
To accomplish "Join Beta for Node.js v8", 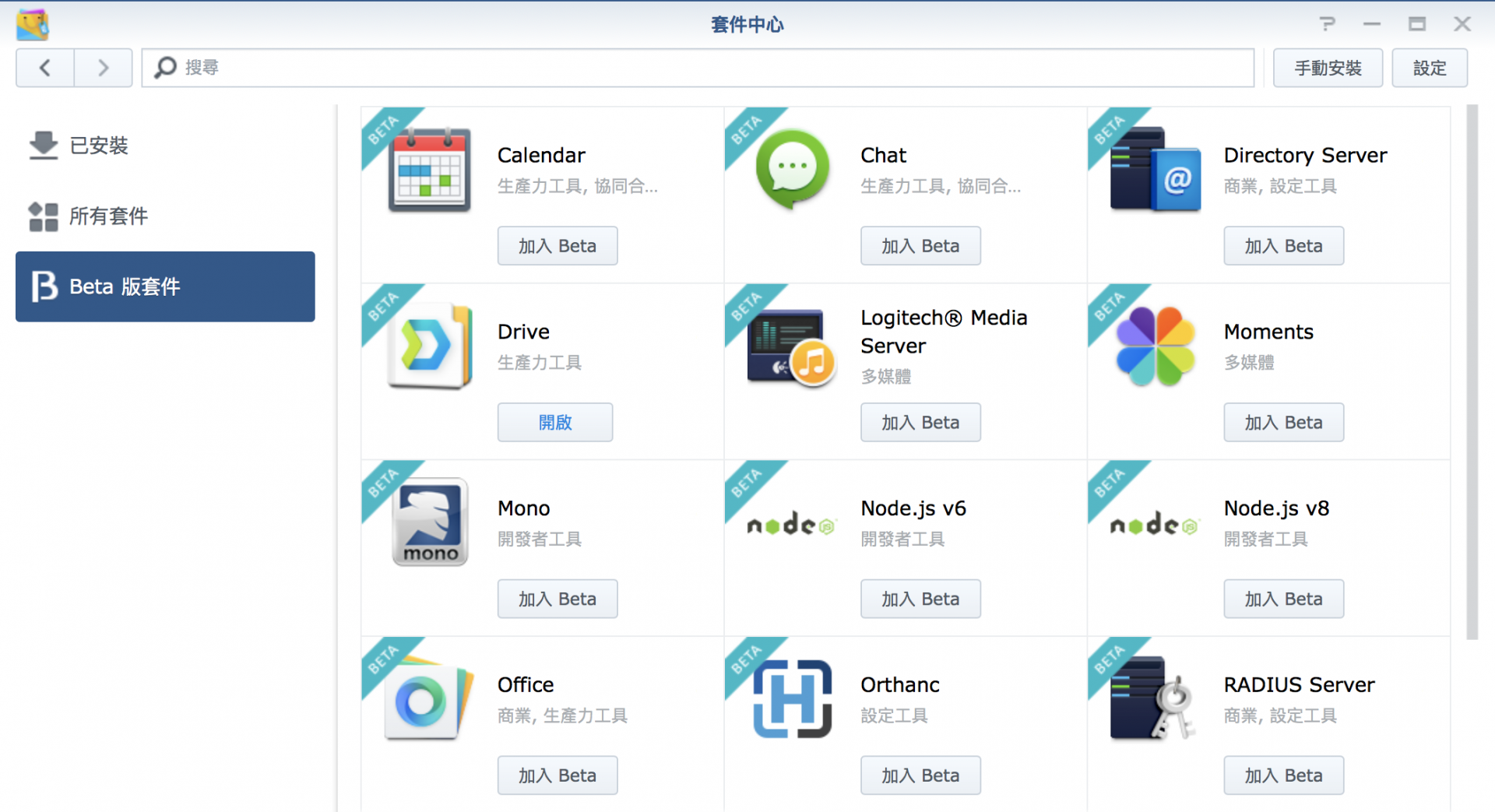I will tap(1282, 599).
